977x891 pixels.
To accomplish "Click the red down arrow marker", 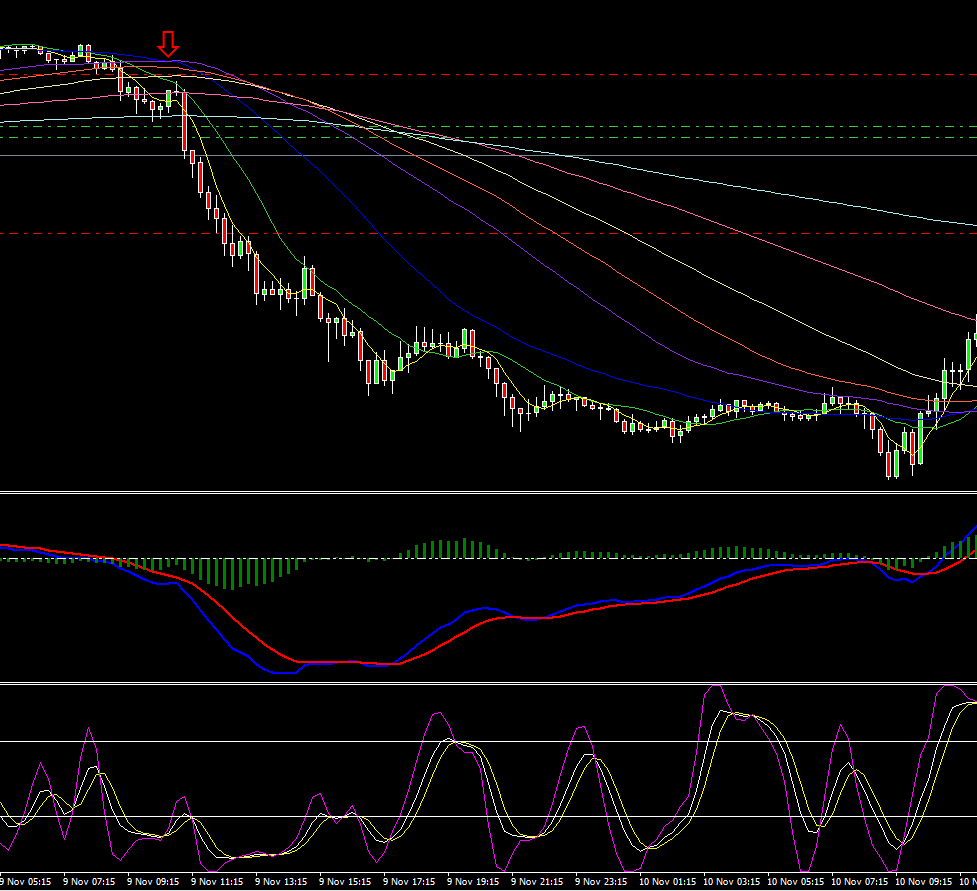I will click(x=168, y=43).
